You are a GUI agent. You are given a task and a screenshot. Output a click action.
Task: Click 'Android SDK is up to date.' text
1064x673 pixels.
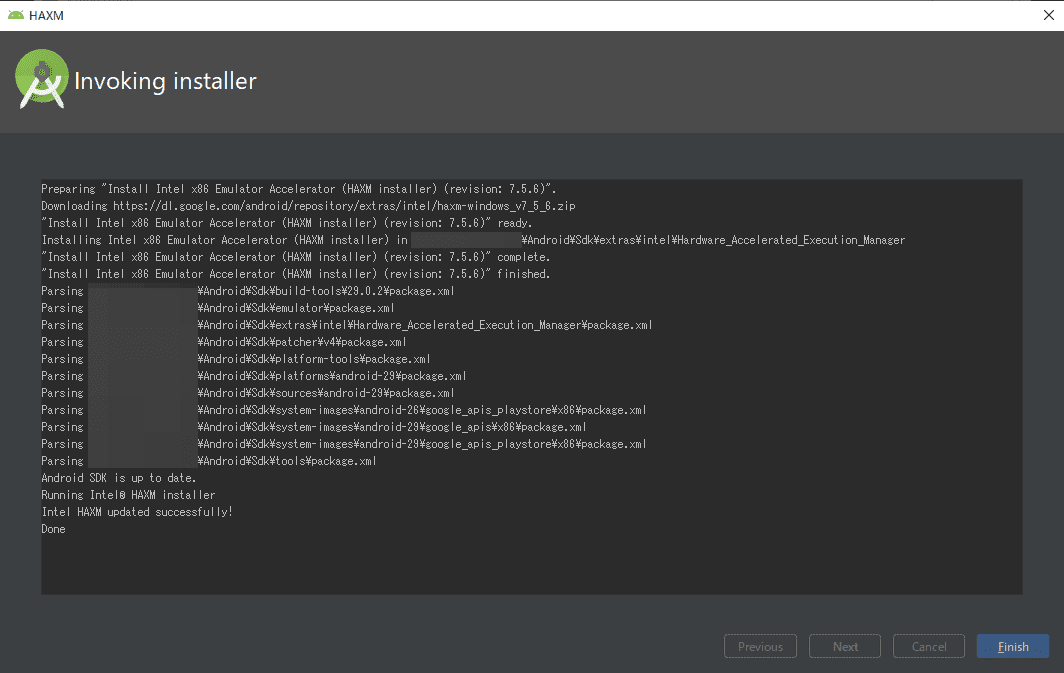coord(119,478)
